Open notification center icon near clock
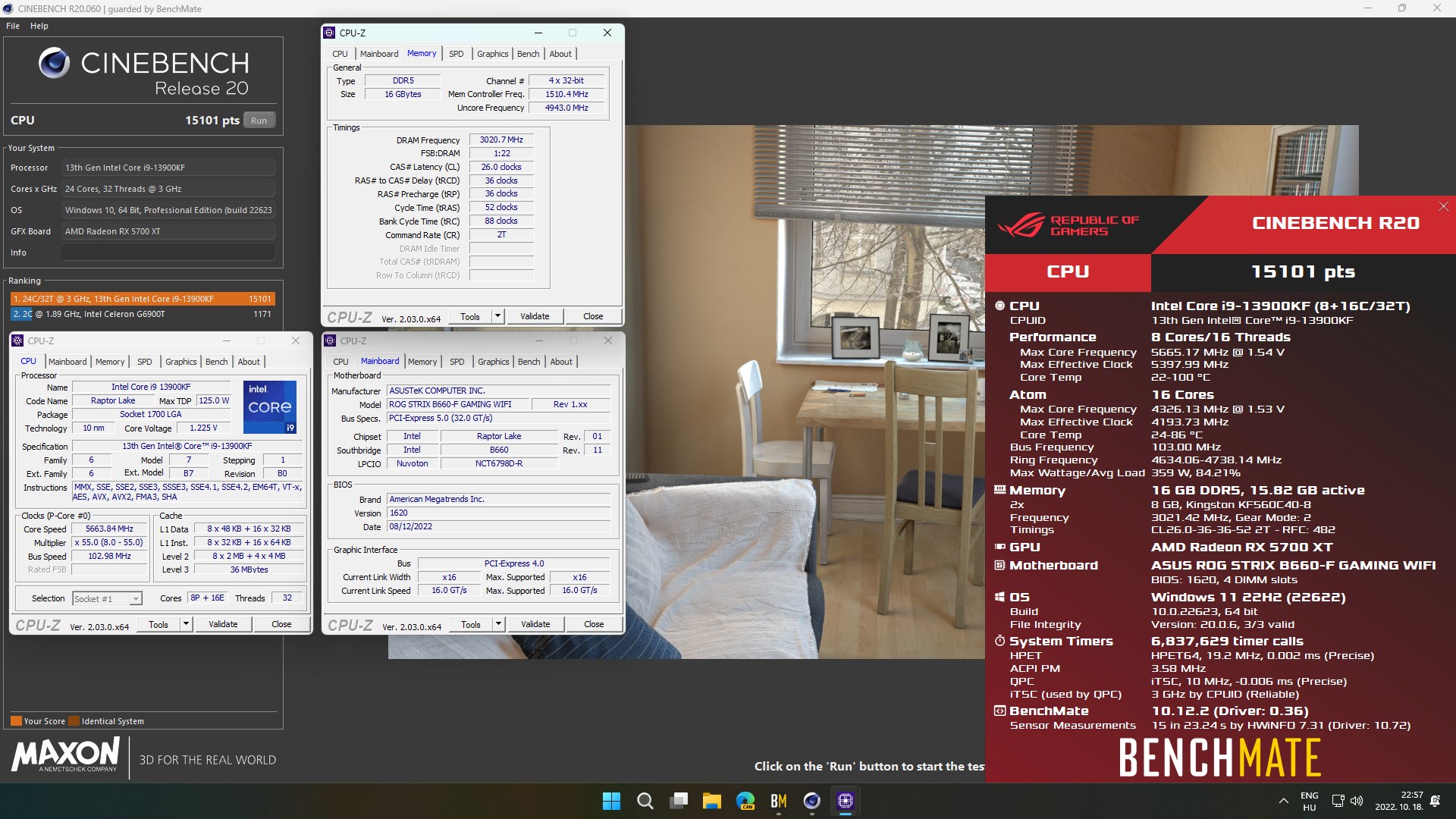 pyautogui.click(x=1435, y=801)
